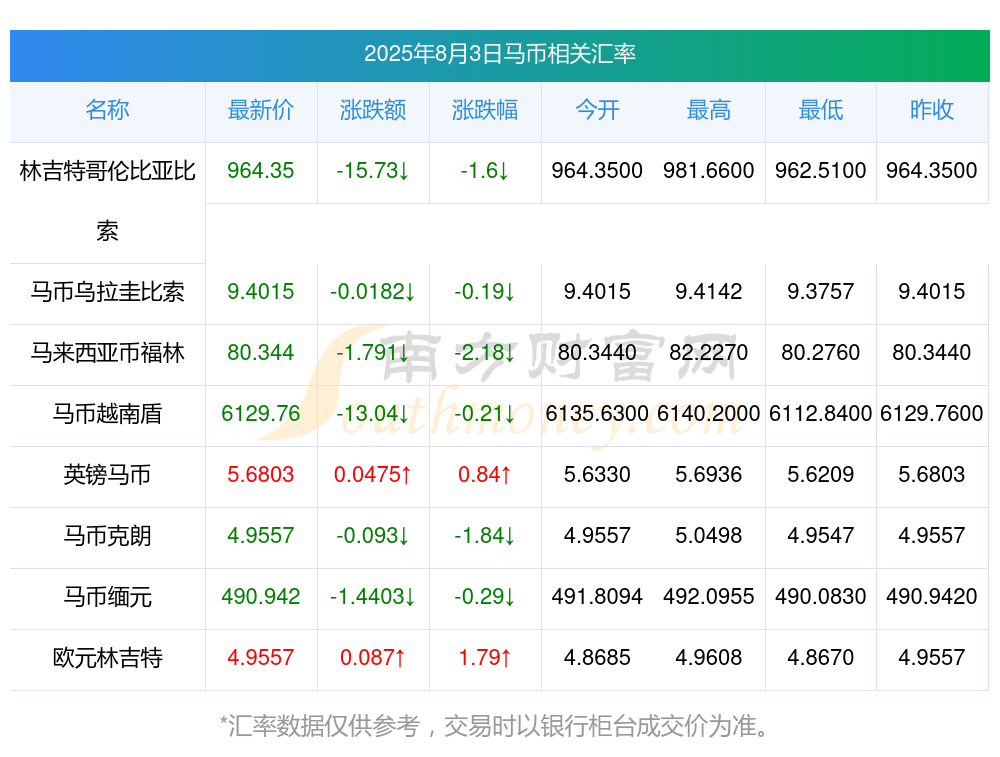
Task: Select the 涨跌幅 column header
Action: (485, 110)
